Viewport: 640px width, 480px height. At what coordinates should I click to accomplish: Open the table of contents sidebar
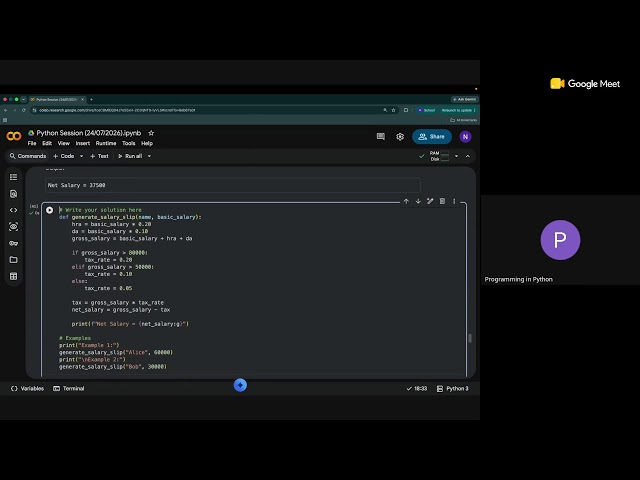click(13, 177)
